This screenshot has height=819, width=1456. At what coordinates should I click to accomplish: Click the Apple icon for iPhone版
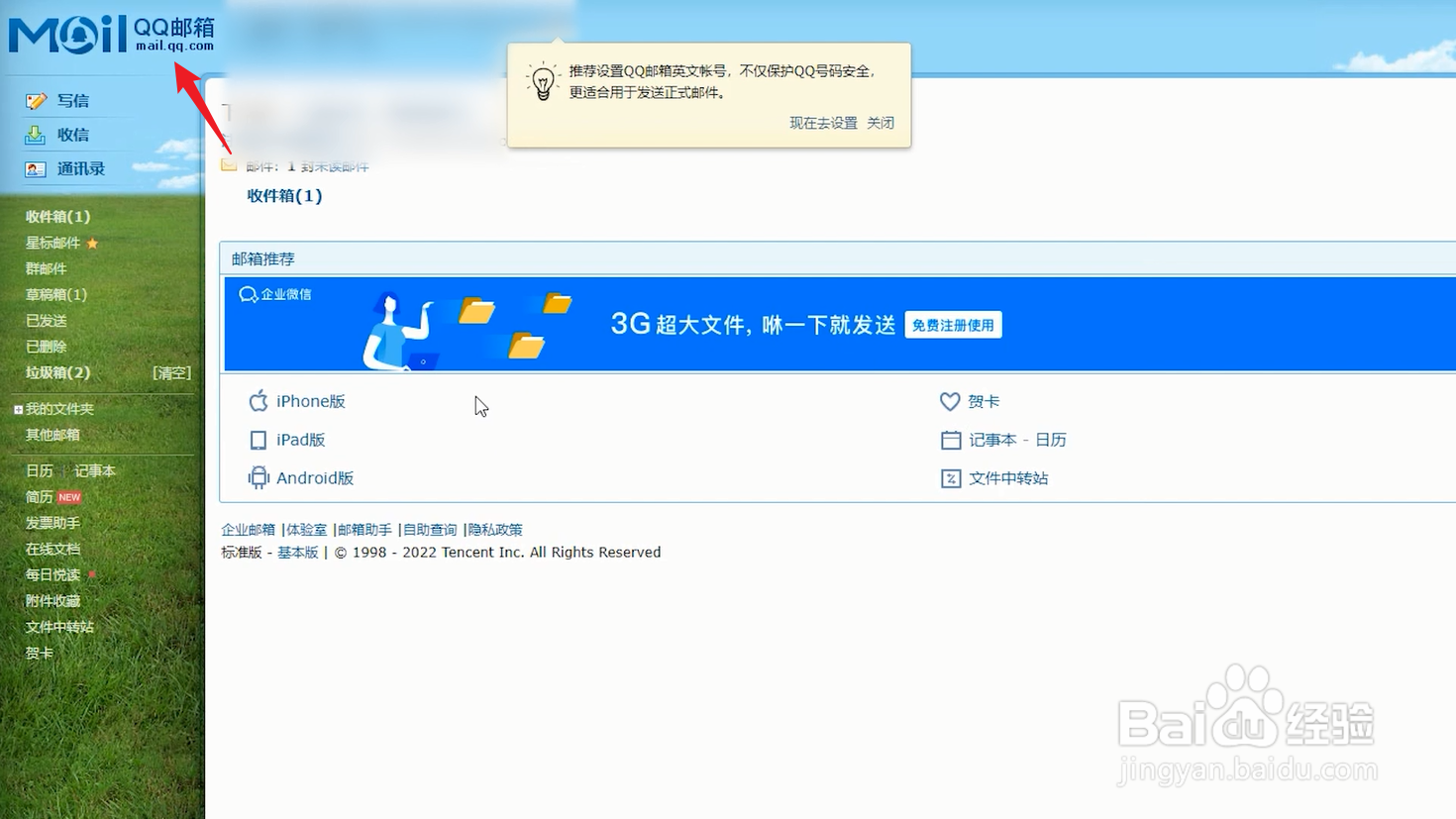[258, 400]
